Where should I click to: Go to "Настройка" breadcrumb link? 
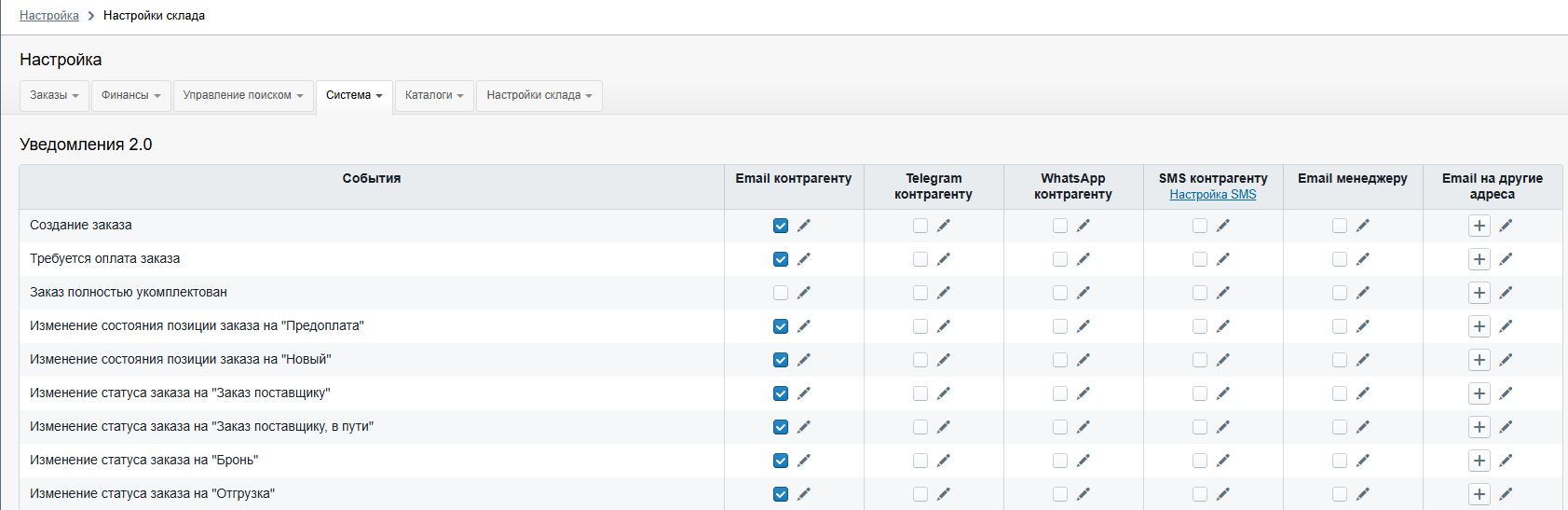[x=48, y=16]
